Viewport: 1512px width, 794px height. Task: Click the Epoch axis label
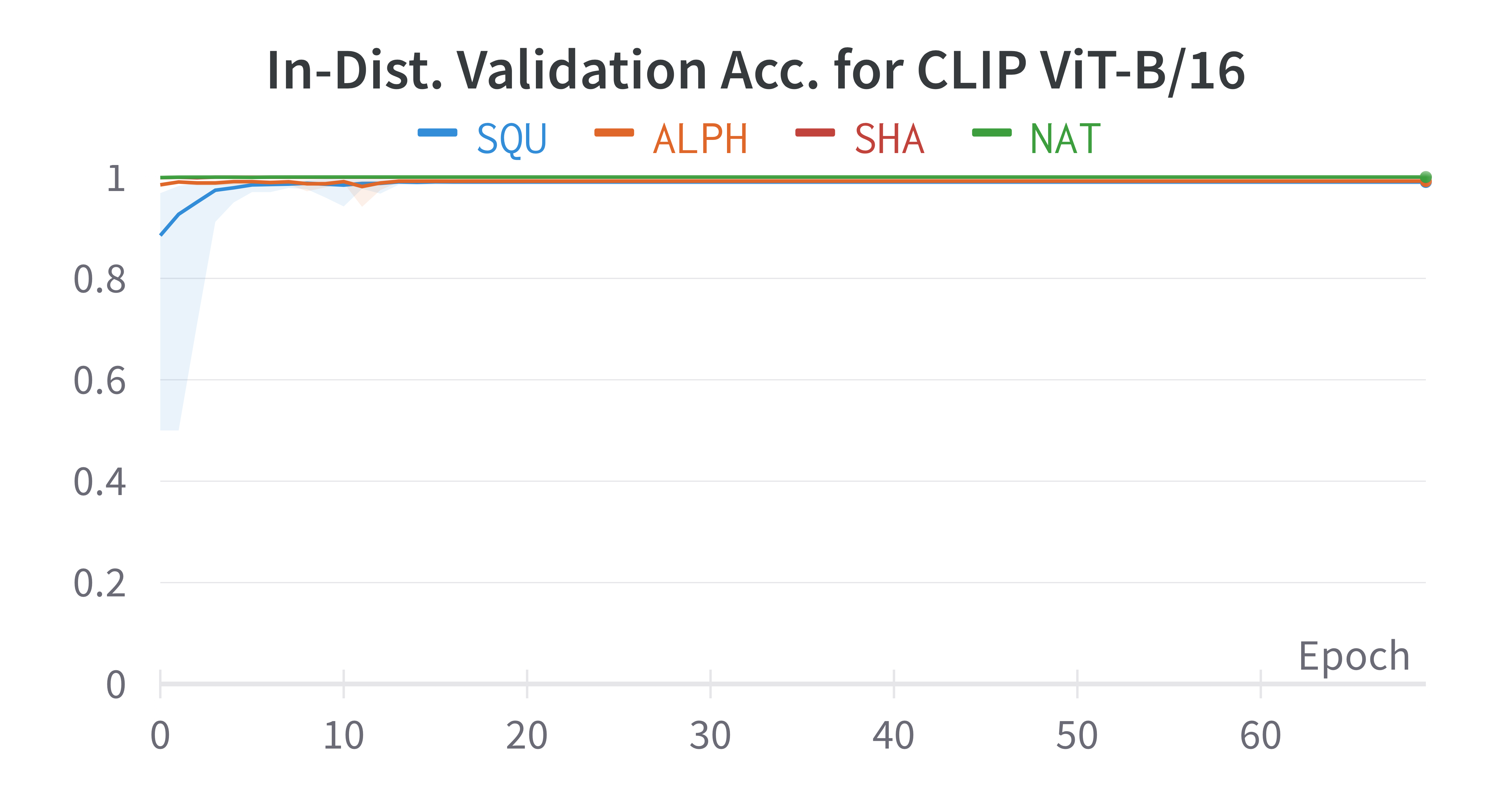[1354, 656]
